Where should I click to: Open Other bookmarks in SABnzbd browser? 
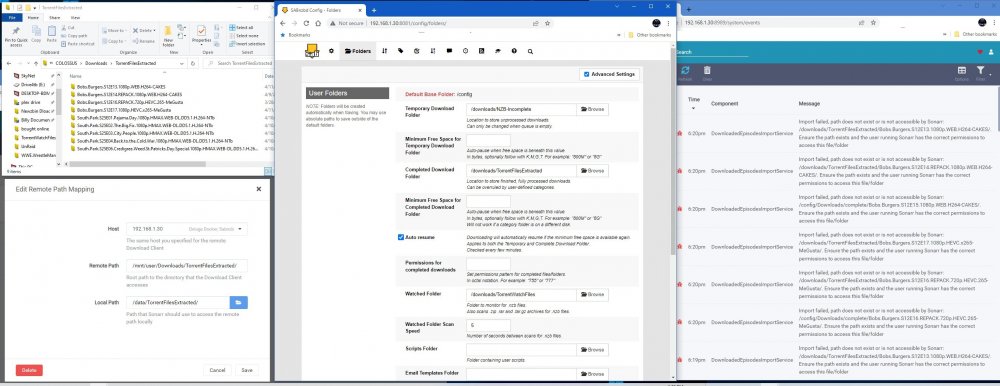point(650,35)
